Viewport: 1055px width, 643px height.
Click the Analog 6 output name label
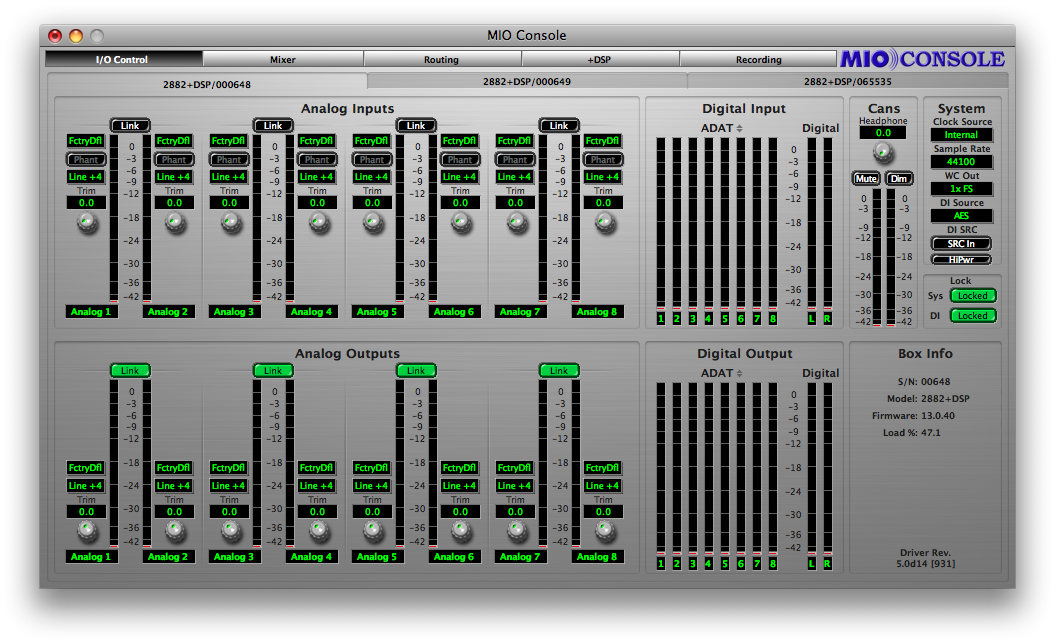[453, 556]
